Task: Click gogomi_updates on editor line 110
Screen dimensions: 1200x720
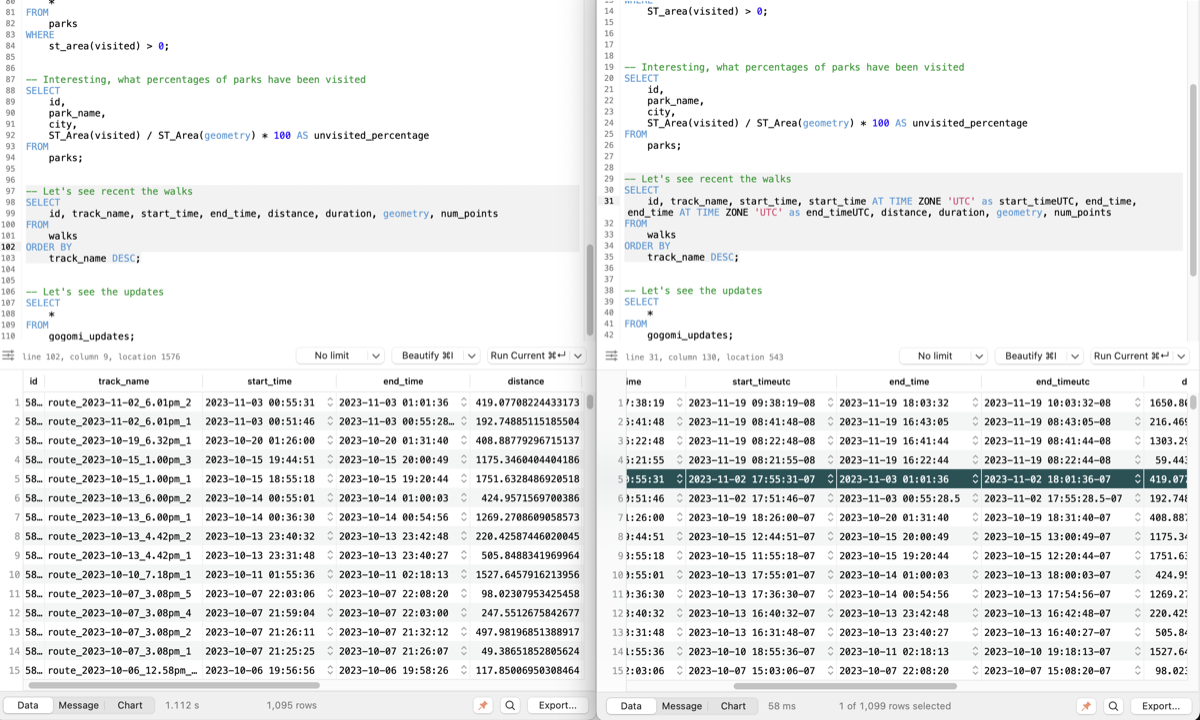Action: click(91, 336)
